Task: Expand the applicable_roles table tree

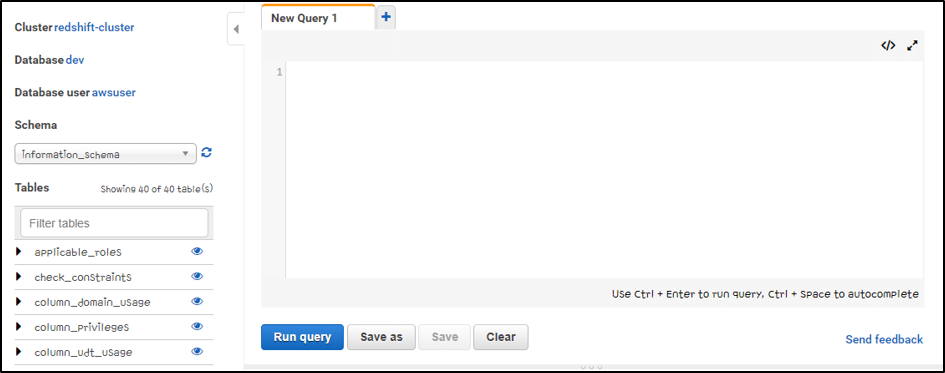Action: [x=19, y=251]
